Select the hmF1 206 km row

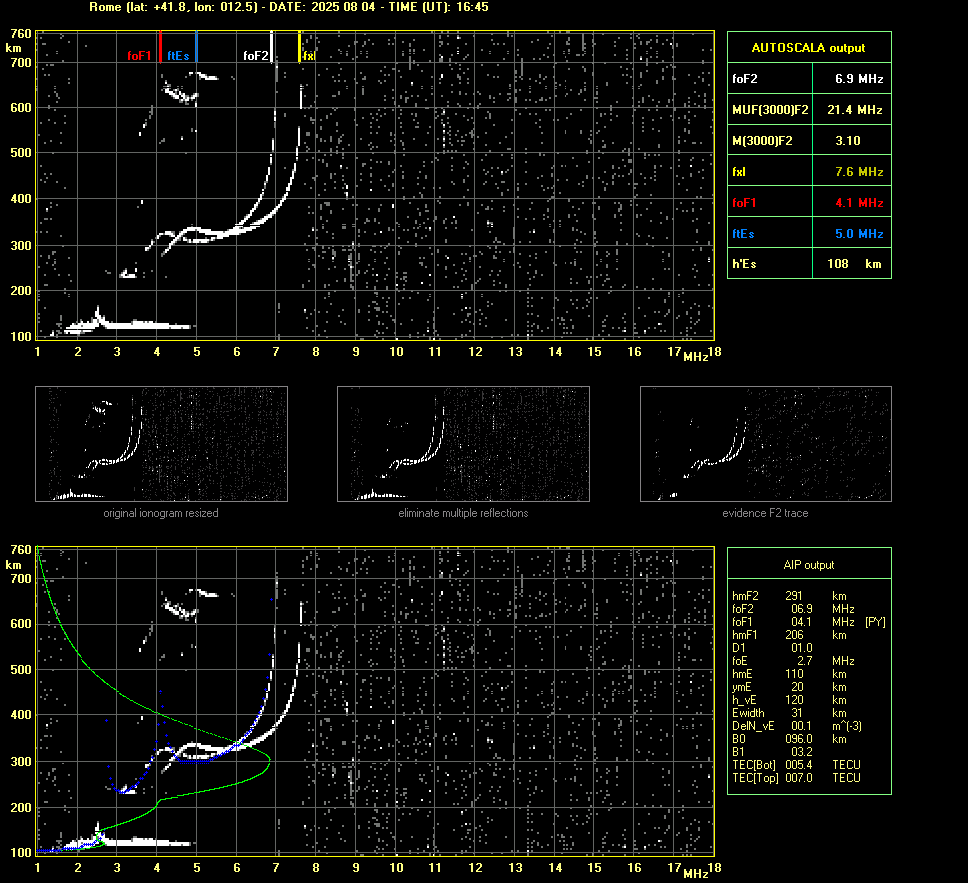pos(790,635)
